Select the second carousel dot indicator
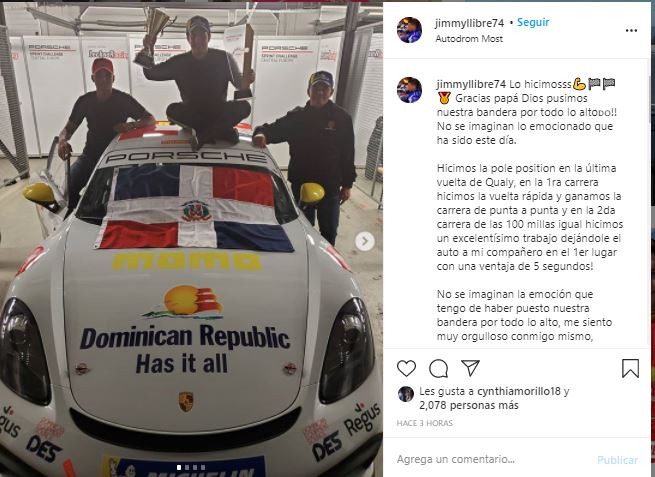Screen dimensions: 655x477 tap(187, 467)
